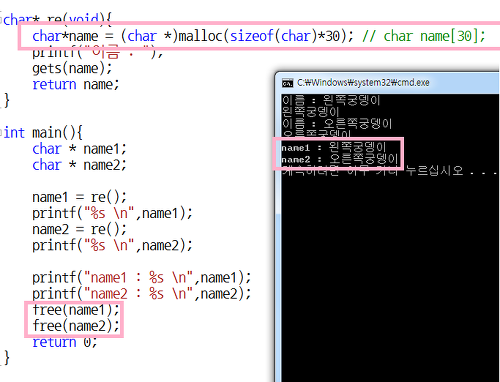Click console output '이름 : 왼쪽궁뎅이'
Image resolution: width=500 pixels, height=382 pixels.
point(331,100)
